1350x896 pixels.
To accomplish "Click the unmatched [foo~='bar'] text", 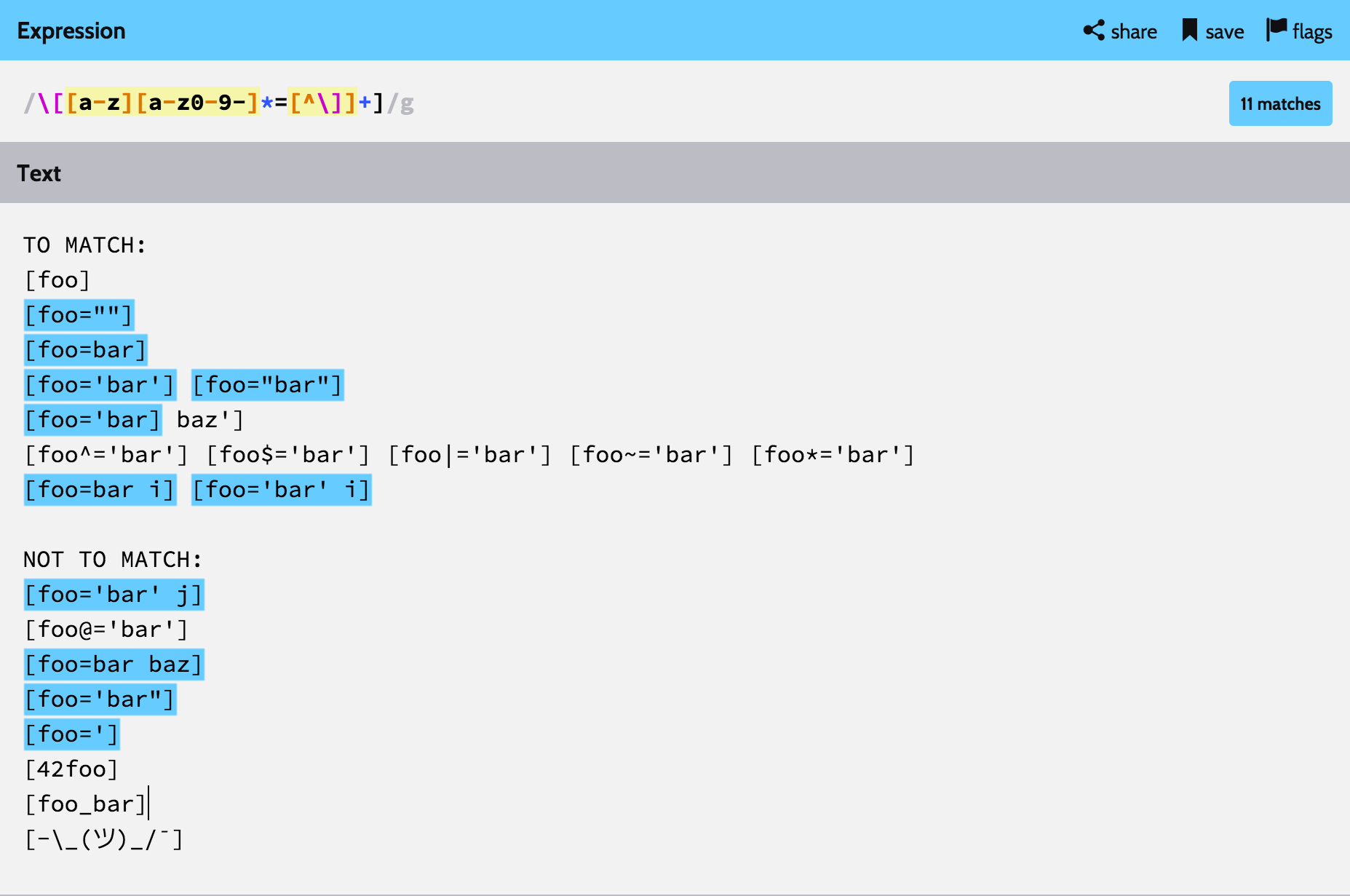I will pyautogui.click(x=651, y=455).
